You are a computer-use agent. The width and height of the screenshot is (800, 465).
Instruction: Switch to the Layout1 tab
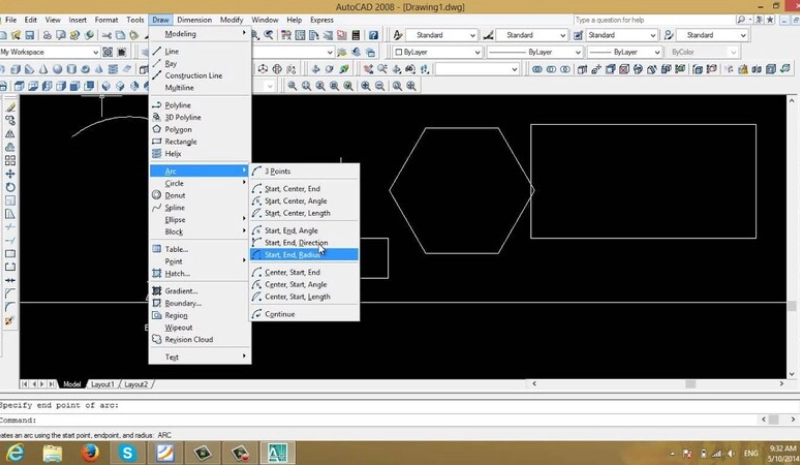pos(103,384)
